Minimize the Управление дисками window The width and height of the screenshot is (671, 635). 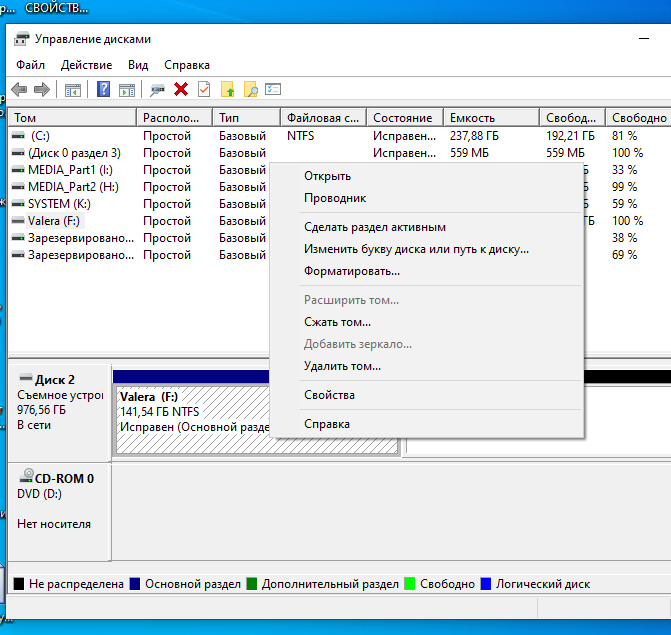click(x=644, y=39)
